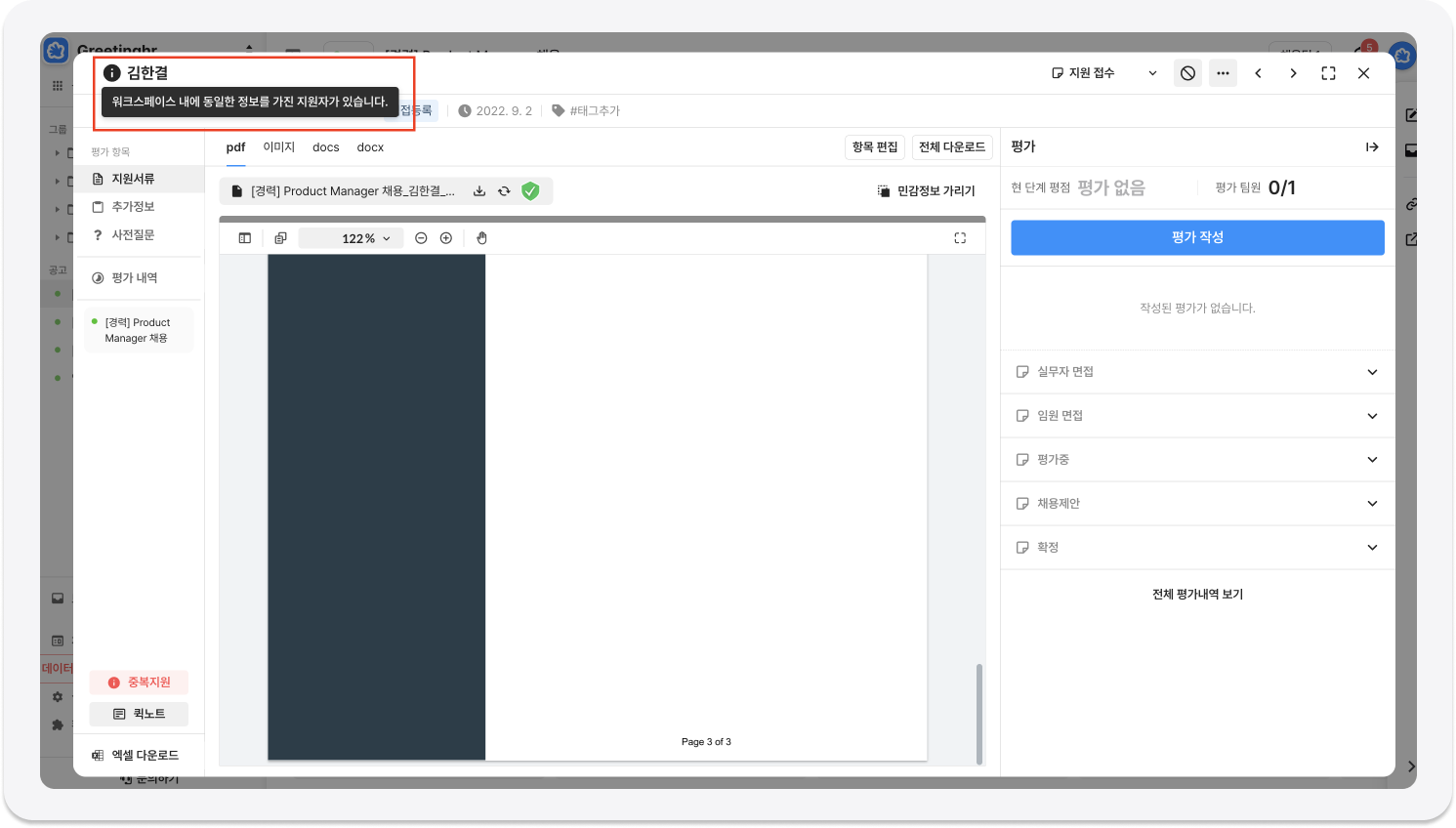
Task: Click the 평가 작성 button
Action: [1197, 237]
